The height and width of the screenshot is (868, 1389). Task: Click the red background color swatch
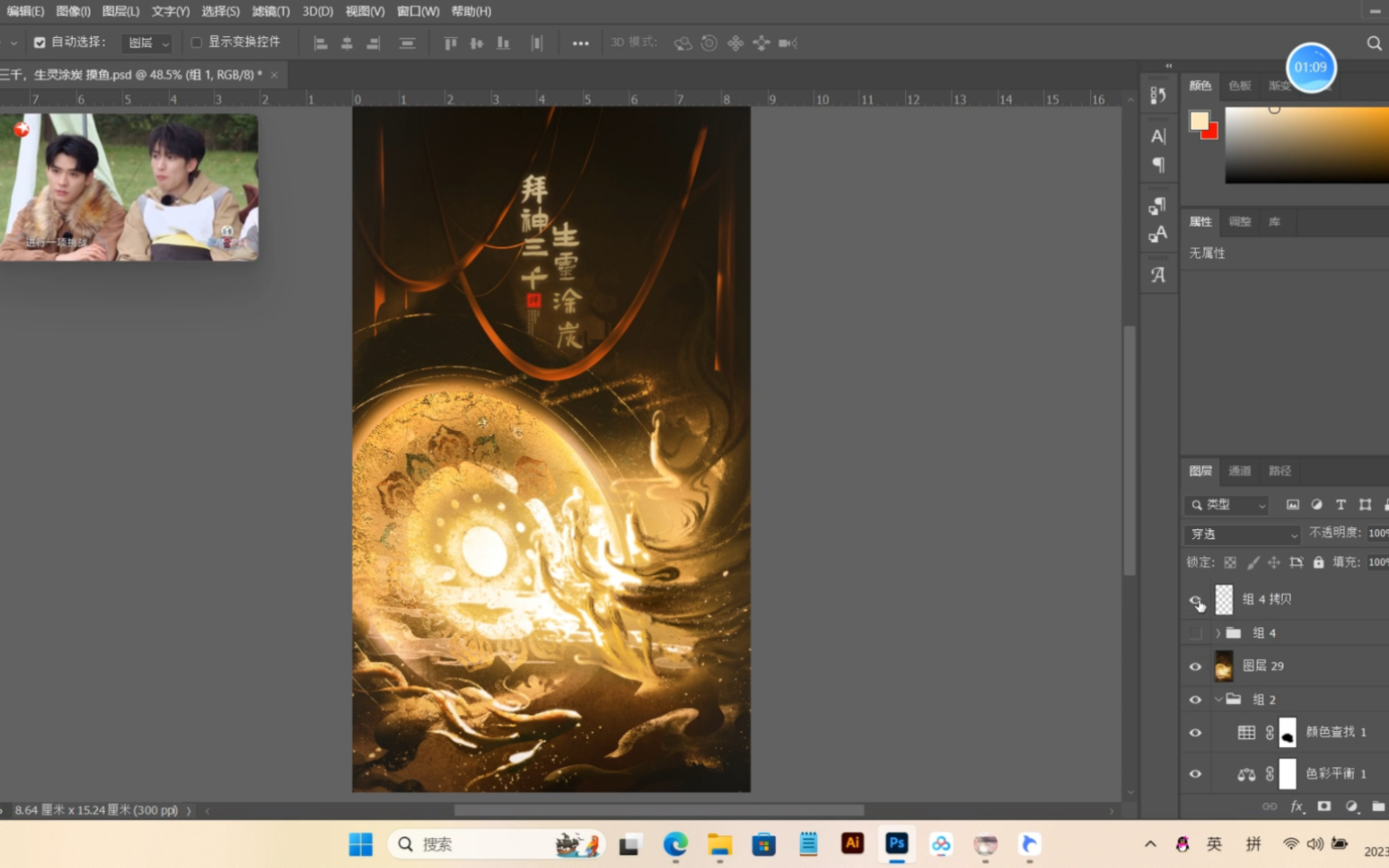(1213, 133)
